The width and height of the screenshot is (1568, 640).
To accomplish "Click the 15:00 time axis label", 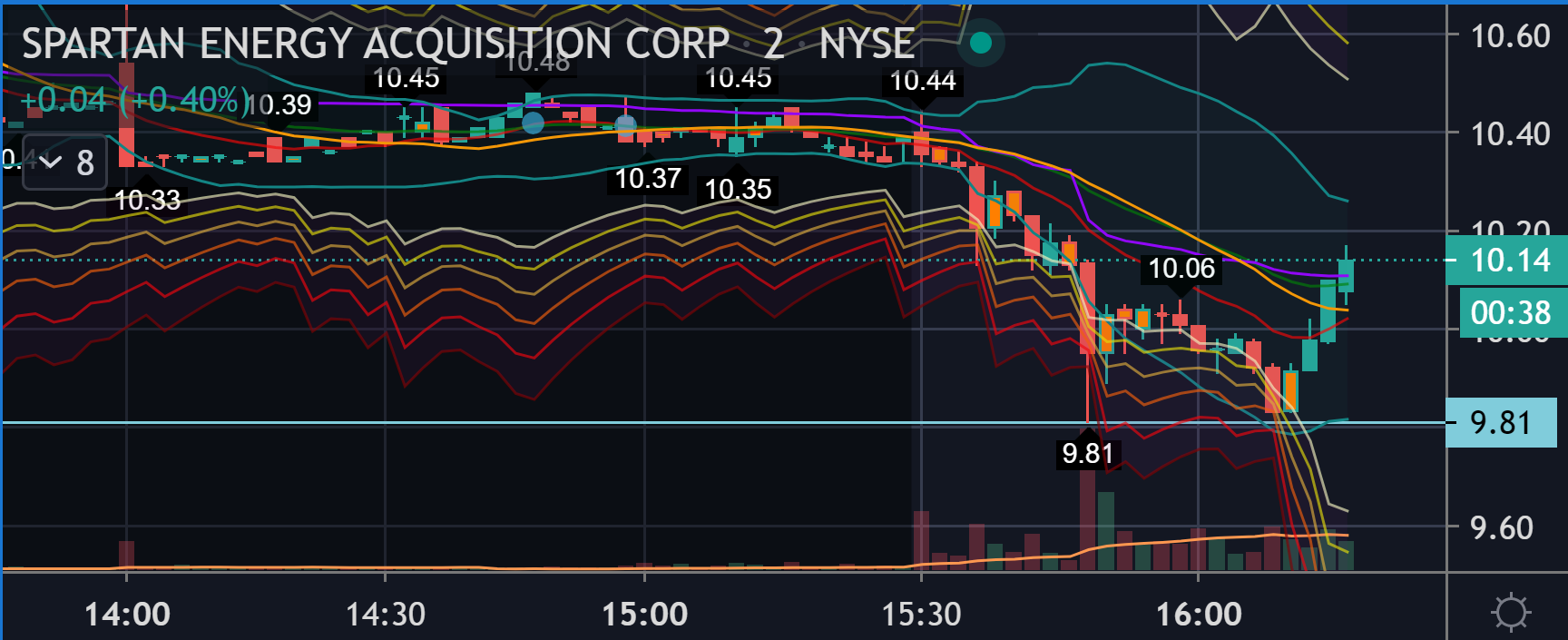I will pos(645,615).
